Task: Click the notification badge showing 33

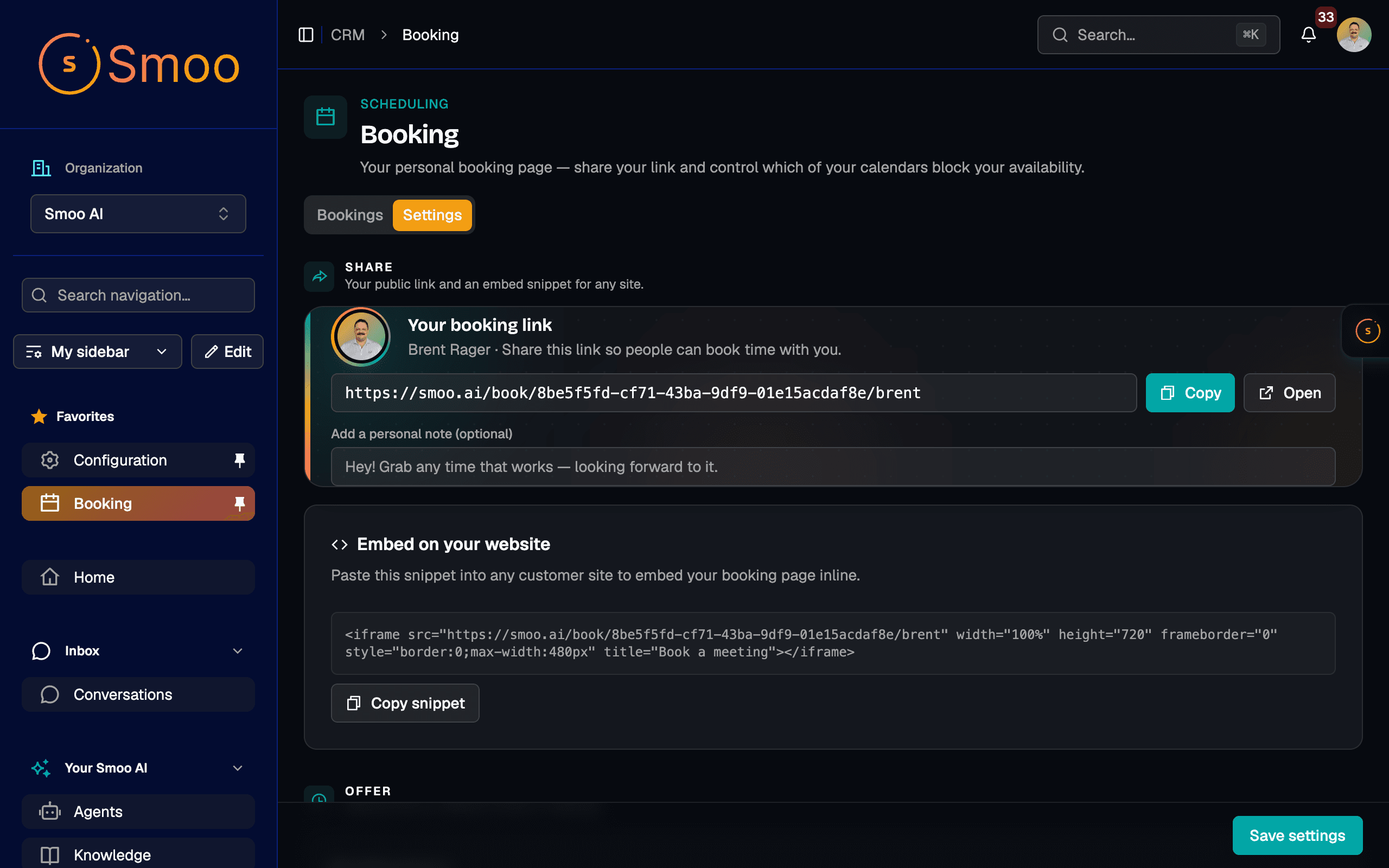Action: (1326, 17)
